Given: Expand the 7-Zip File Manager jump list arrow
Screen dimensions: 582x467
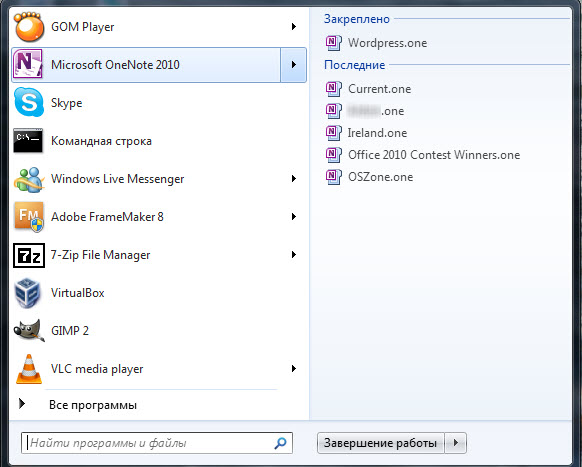Looking at the screenshot, I should [x=294, y=255].
